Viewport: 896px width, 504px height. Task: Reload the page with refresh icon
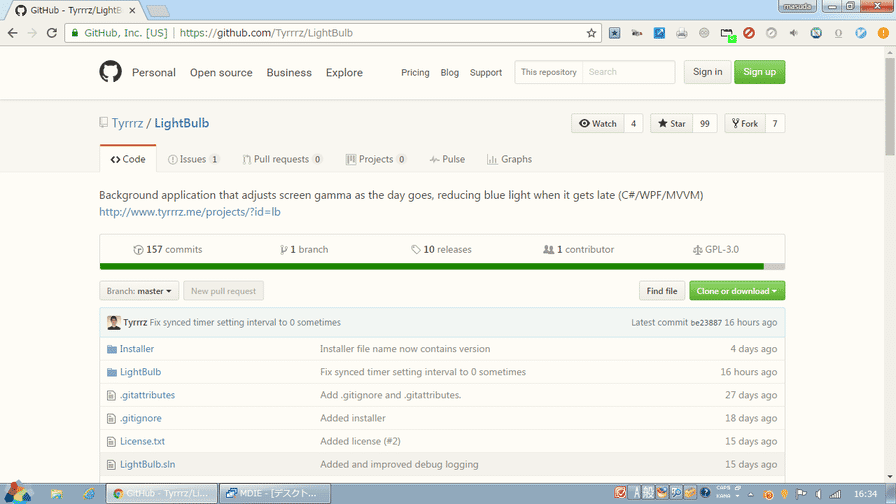click(51, 33)
